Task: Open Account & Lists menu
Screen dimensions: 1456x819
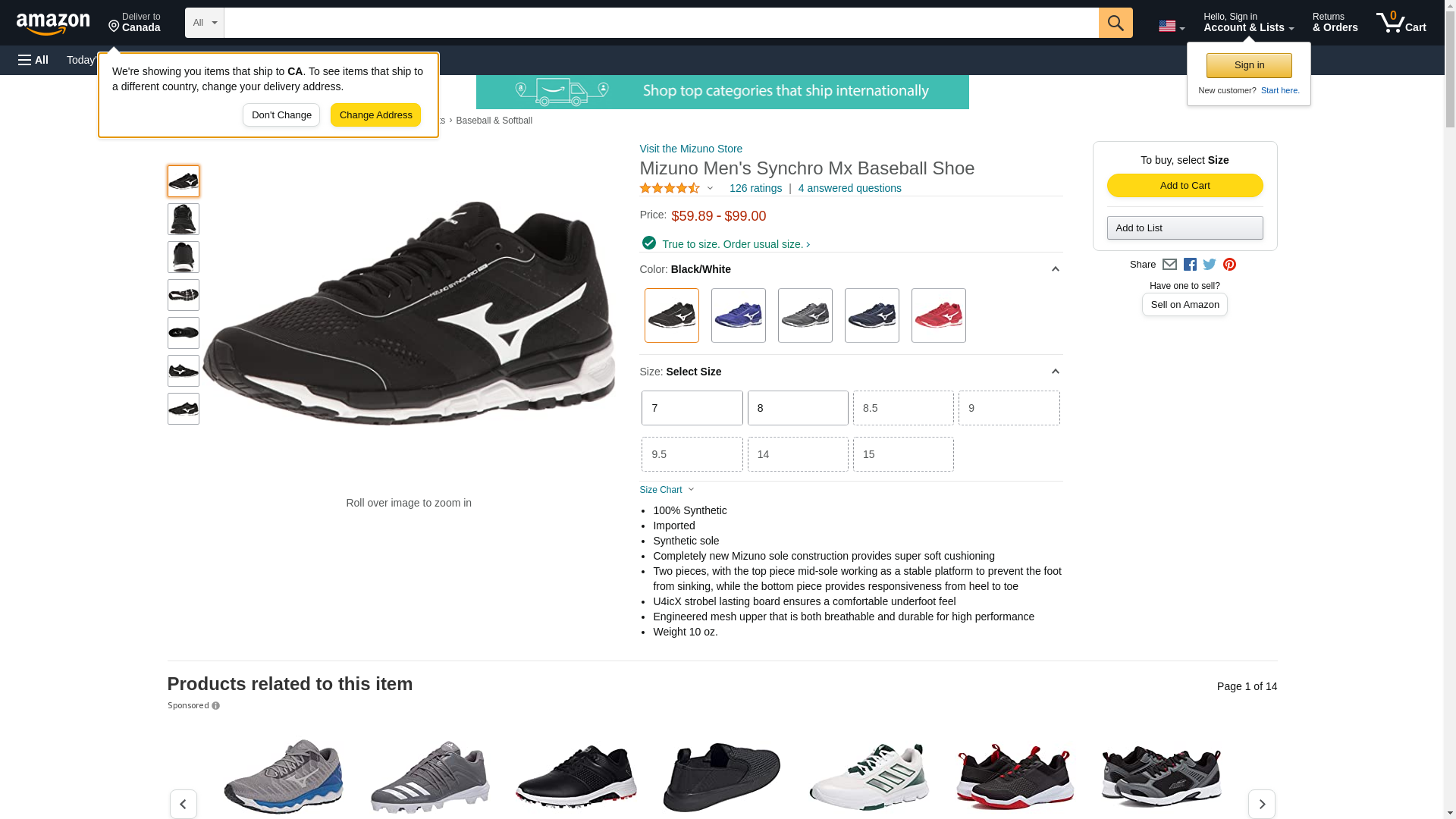Action: (x=1248, y=23)
